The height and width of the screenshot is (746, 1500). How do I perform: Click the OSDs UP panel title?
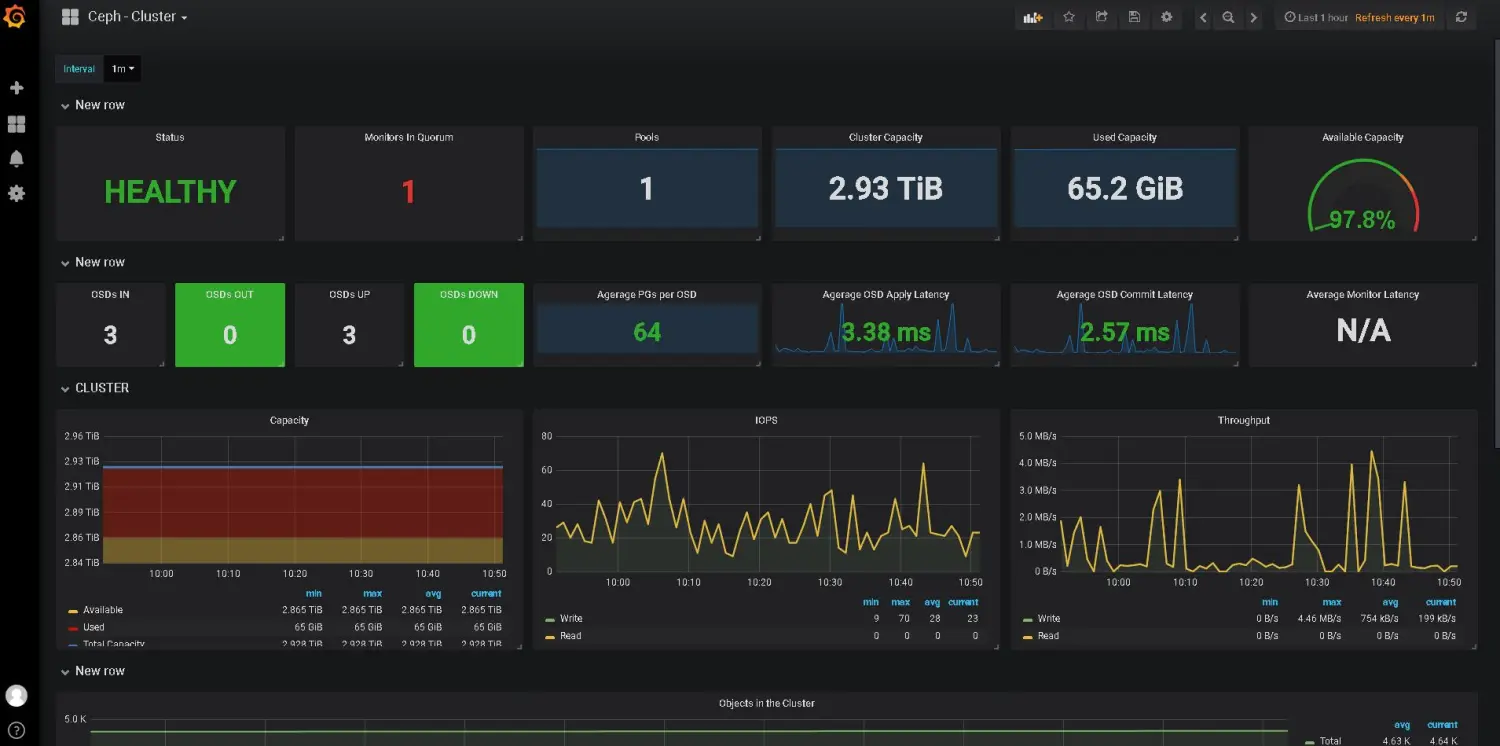(x=349, y=295)
